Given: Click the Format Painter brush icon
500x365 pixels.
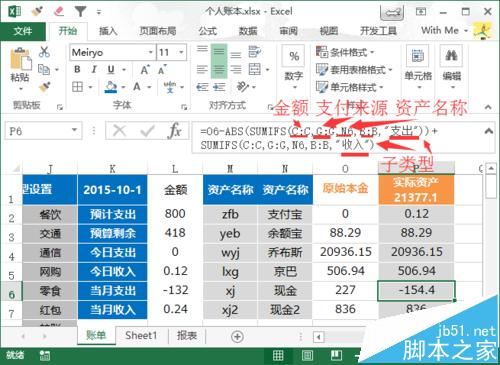Looking at the screenshot, I should pos(44,87).
